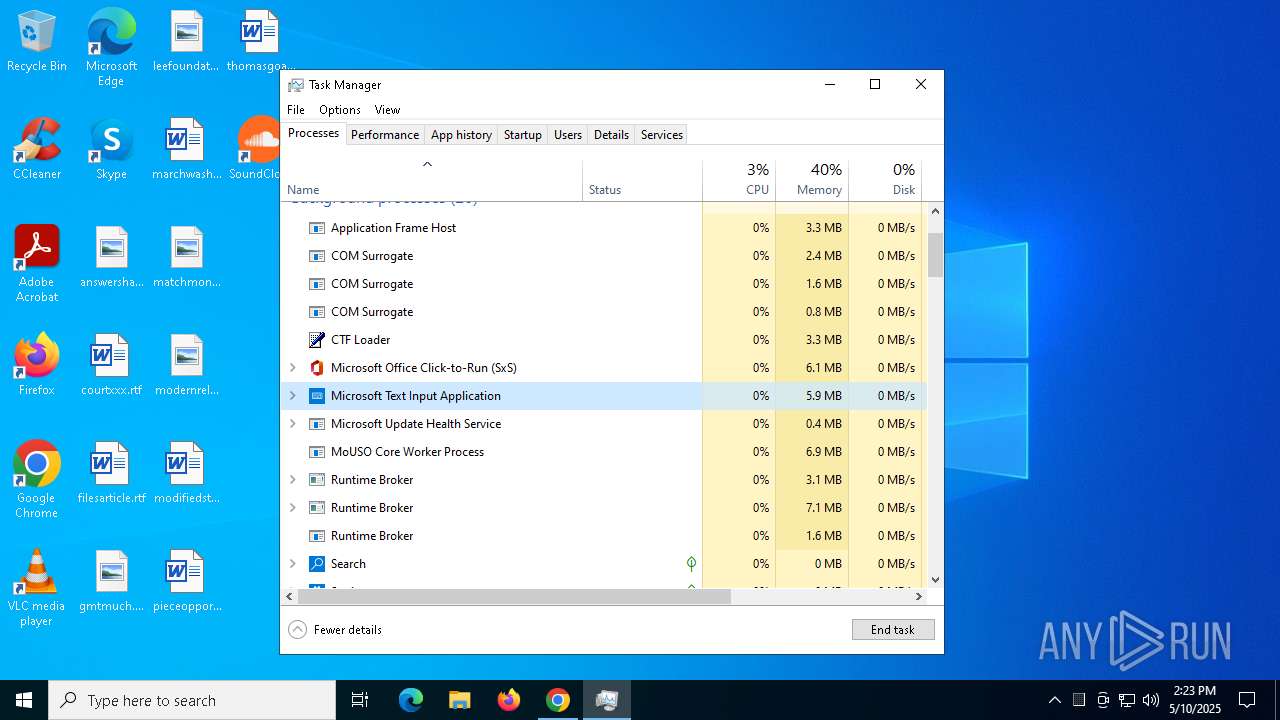Click the scroll up arrow of process list

click(x=935, y=211)
